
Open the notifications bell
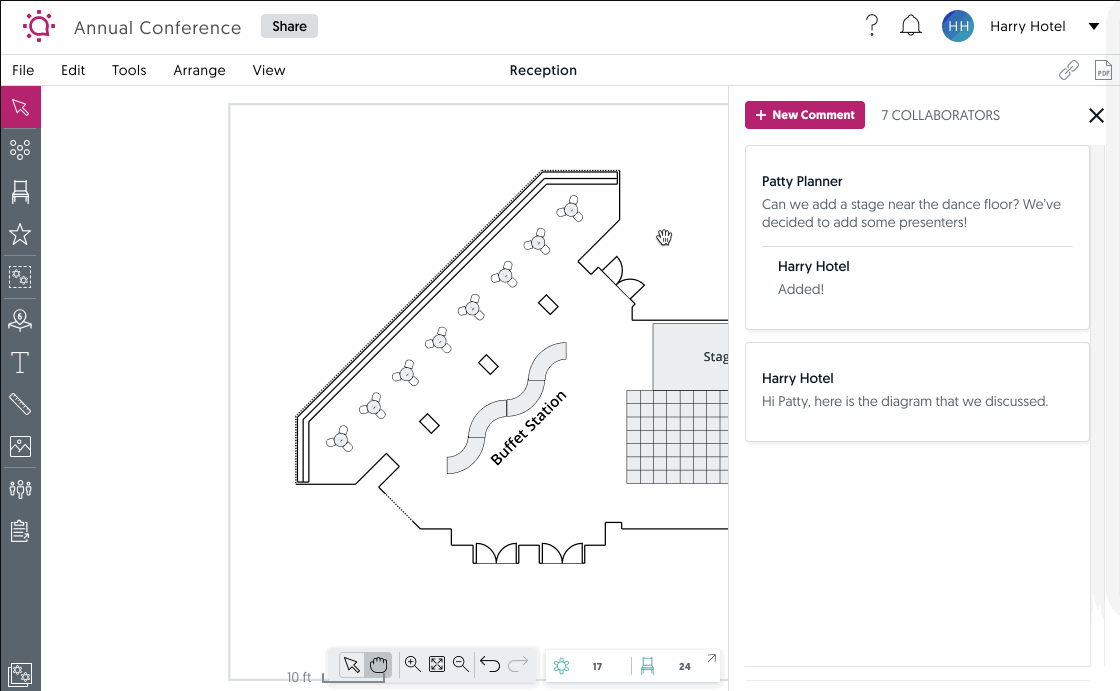point(911,25)
